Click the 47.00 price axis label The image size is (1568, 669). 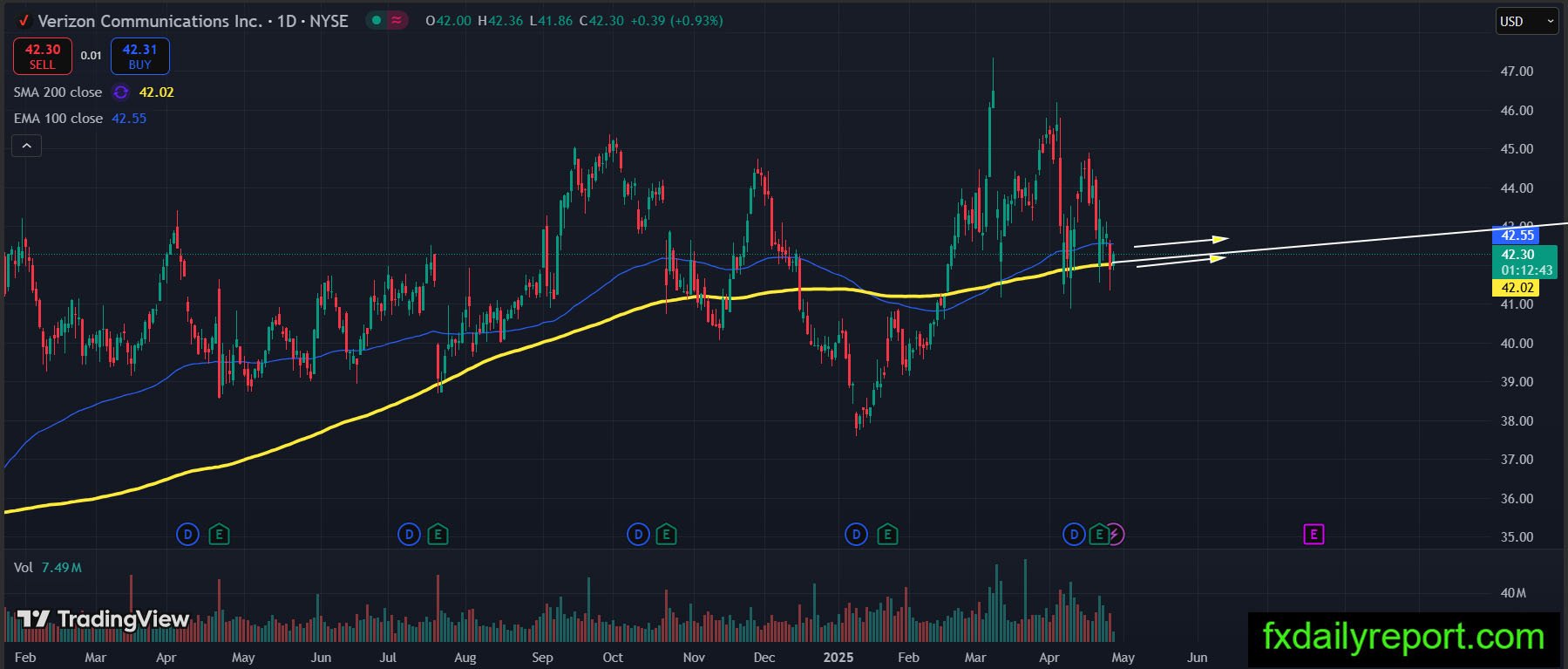(x=1517, y=72)
